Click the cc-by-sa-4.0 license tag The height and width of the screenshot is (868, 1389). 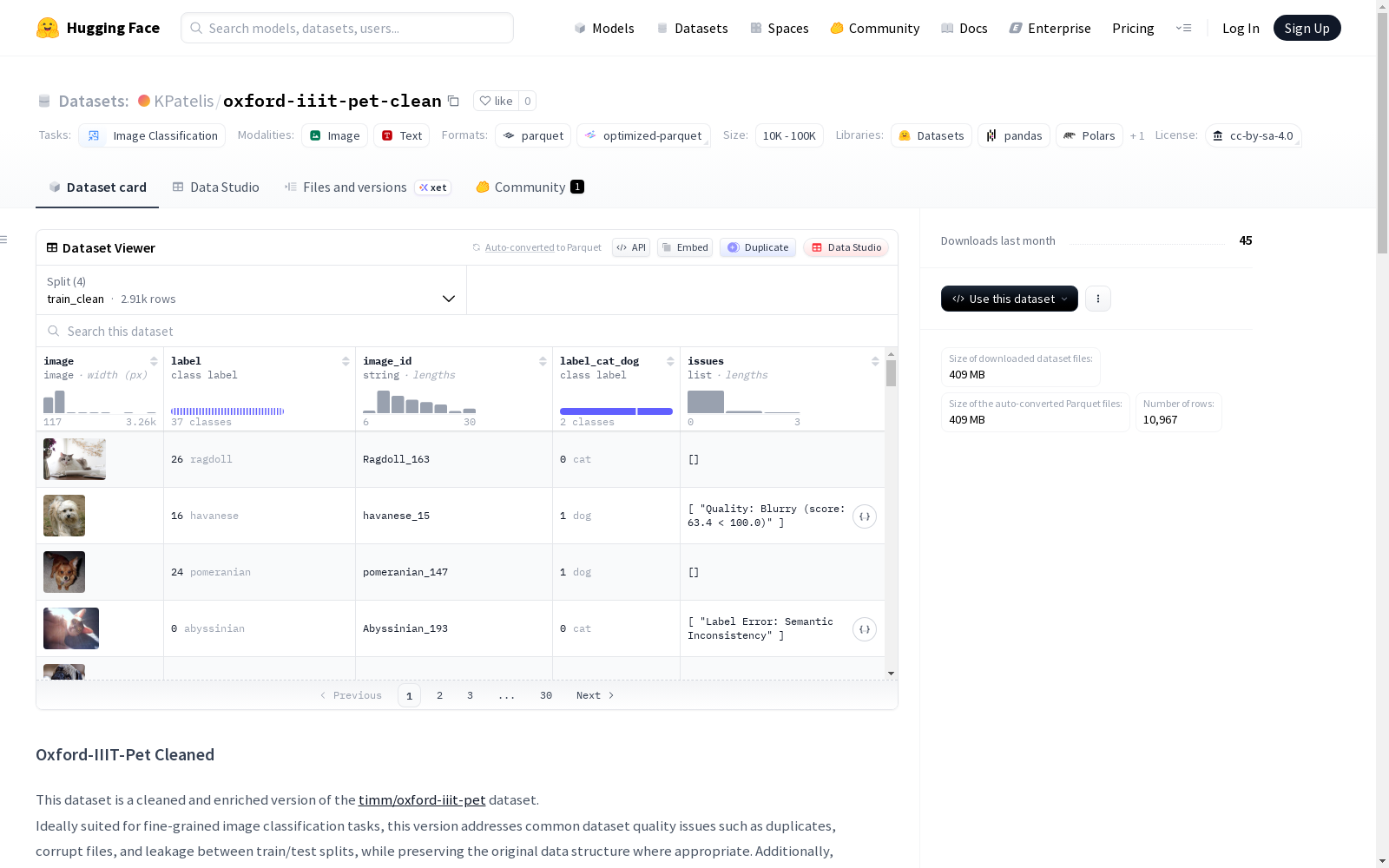(1253, 135)
